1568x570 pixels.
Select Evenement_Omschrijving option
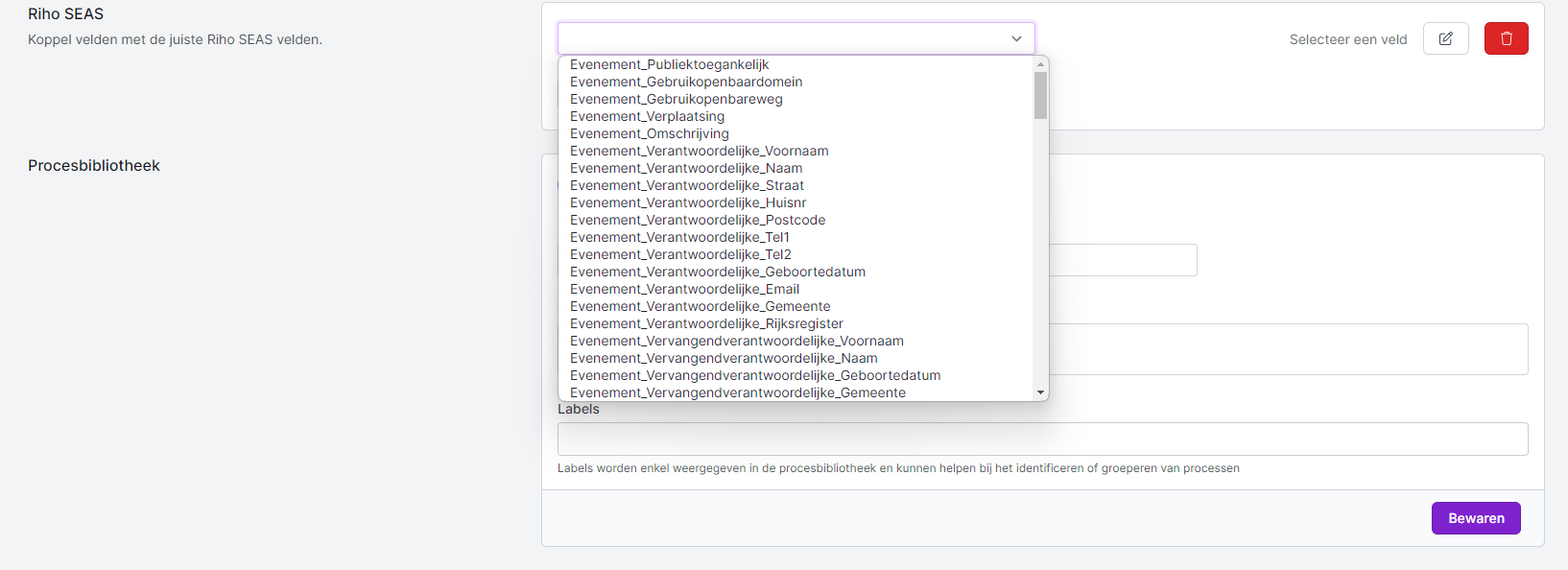pyautogui.click(x=649, y=133)
